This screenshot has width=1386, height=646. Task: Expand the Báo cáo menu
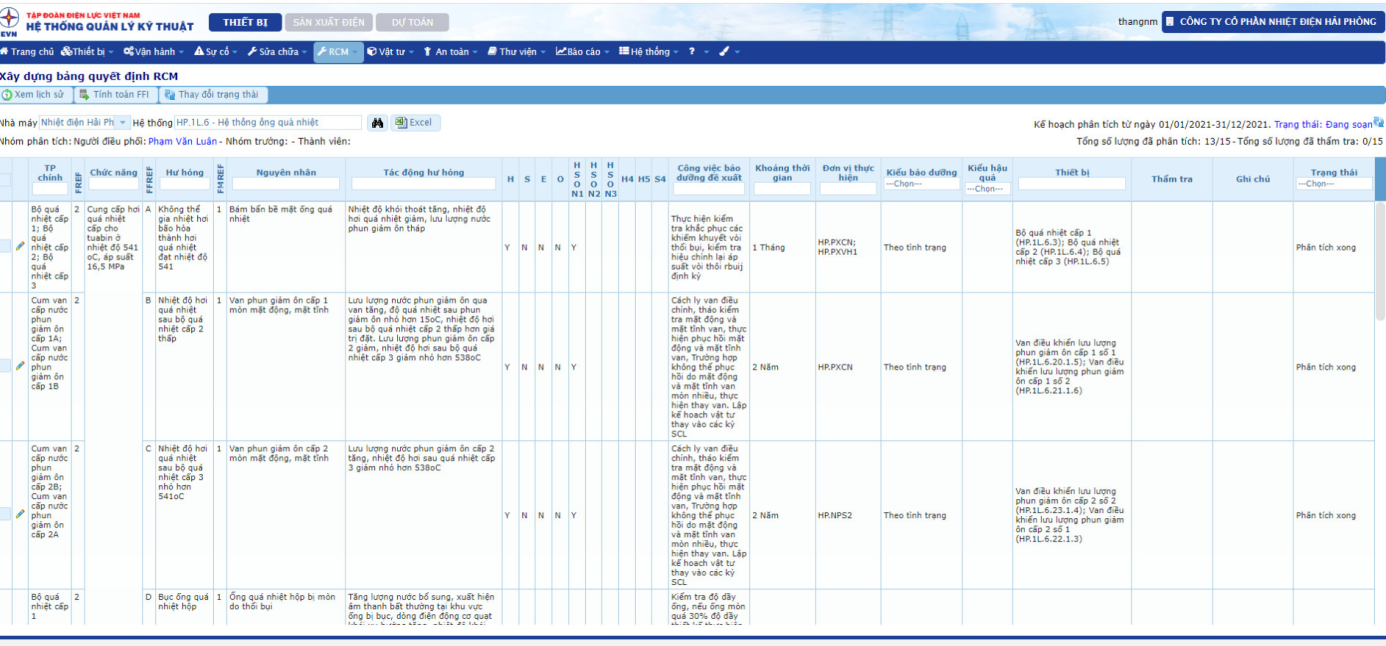click(x=584, y=52)
